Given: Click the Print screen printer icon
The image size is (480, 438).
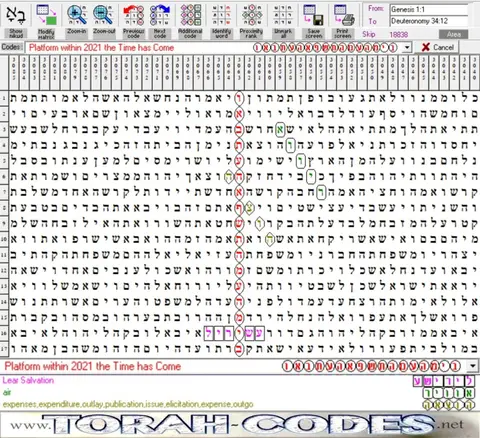Looking at the screenshot, I should point(343,15).
